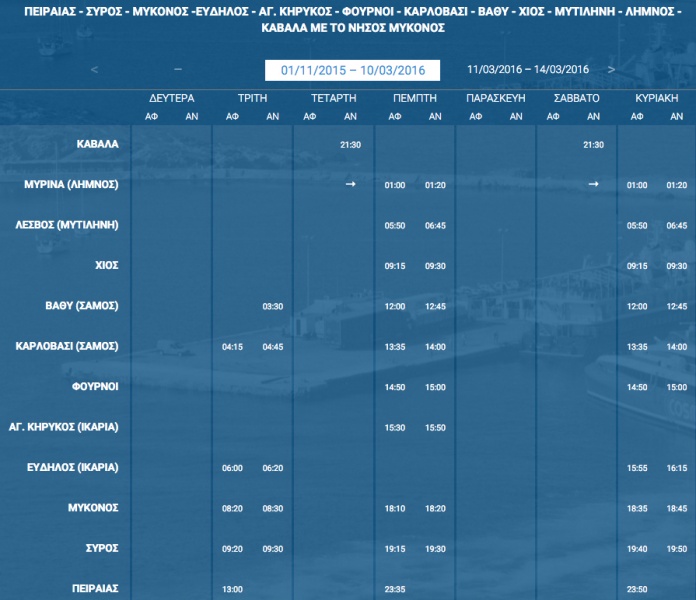Go to previous date range arrow
696x600 pixels.
(94, 70)
